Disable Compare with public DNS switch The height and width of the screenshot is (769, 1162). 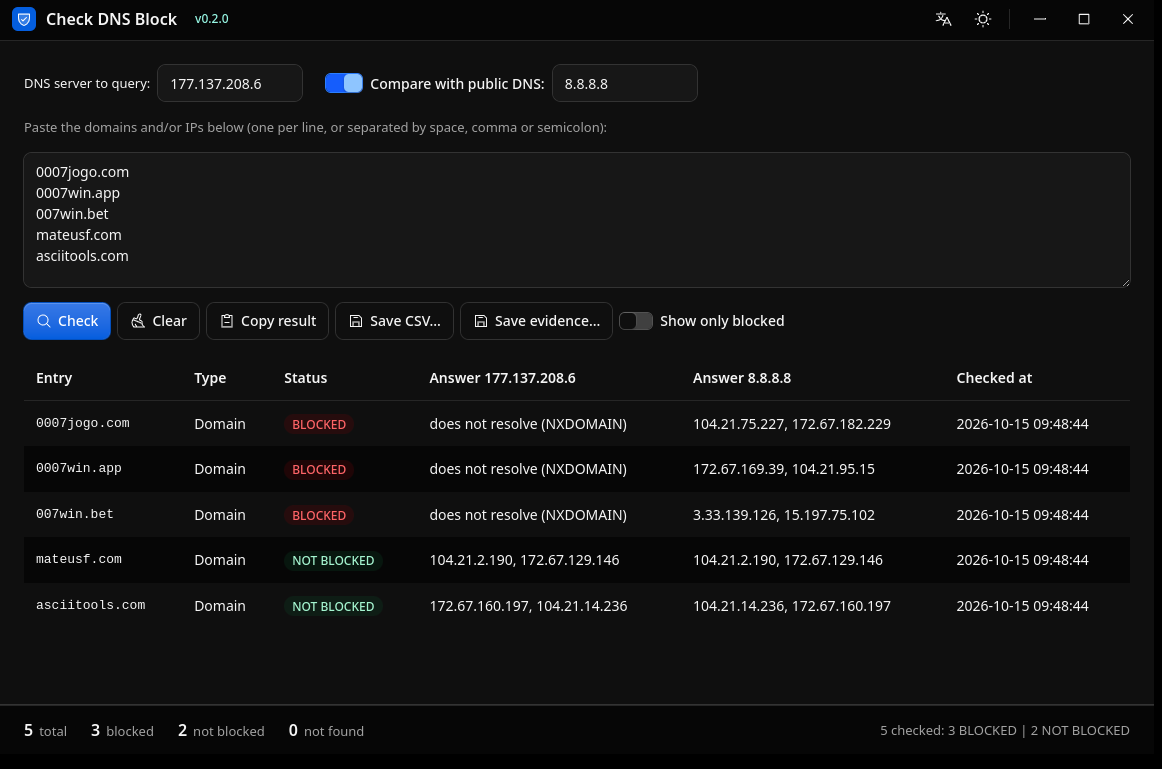coord(344,83)
